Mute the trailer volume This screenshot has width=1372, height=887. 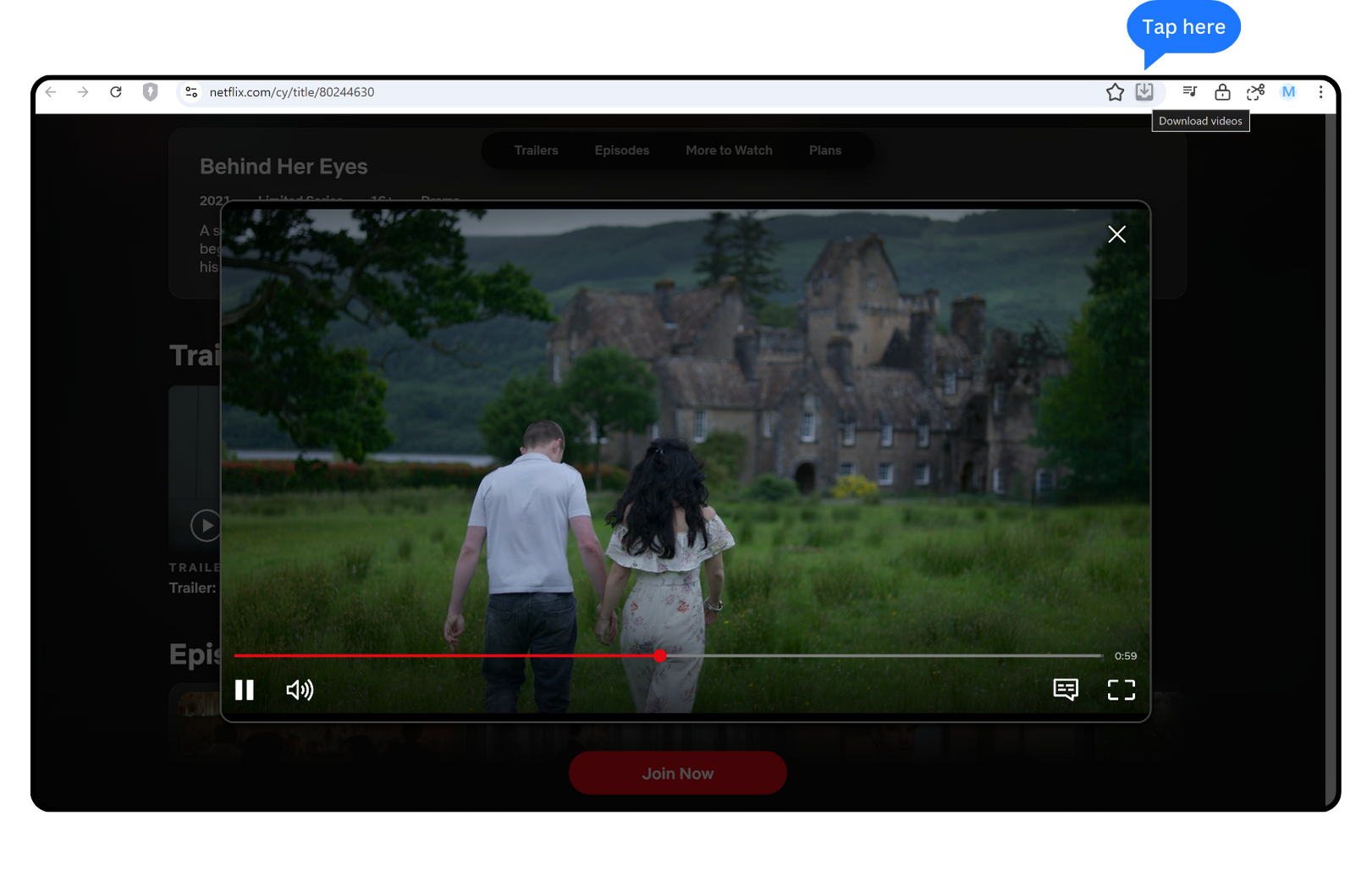click(300, 690)
